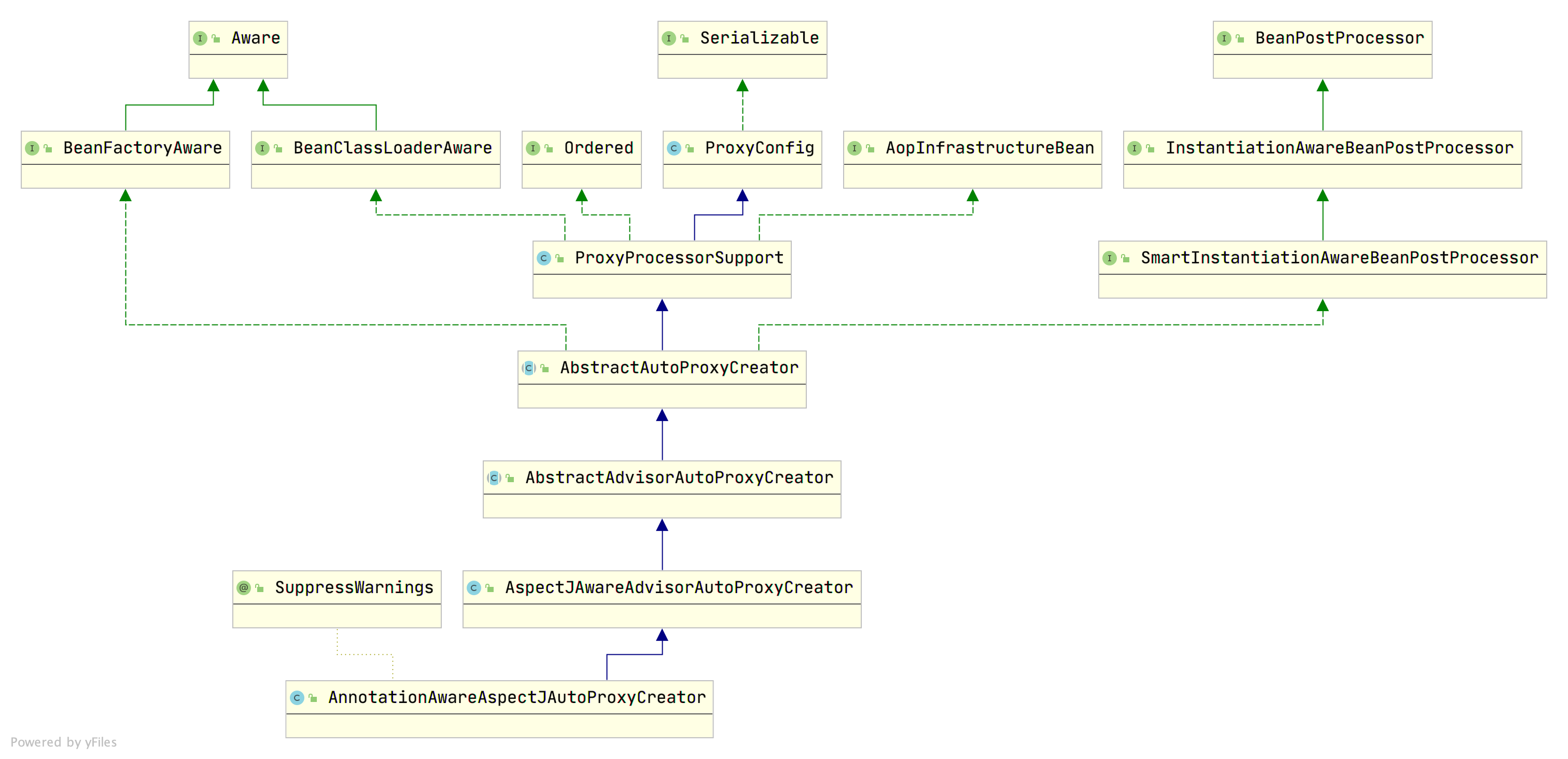Screen dimensions: 1568x759
Task: Select the BeanFactoryAware node label
Action: (143, 148)
